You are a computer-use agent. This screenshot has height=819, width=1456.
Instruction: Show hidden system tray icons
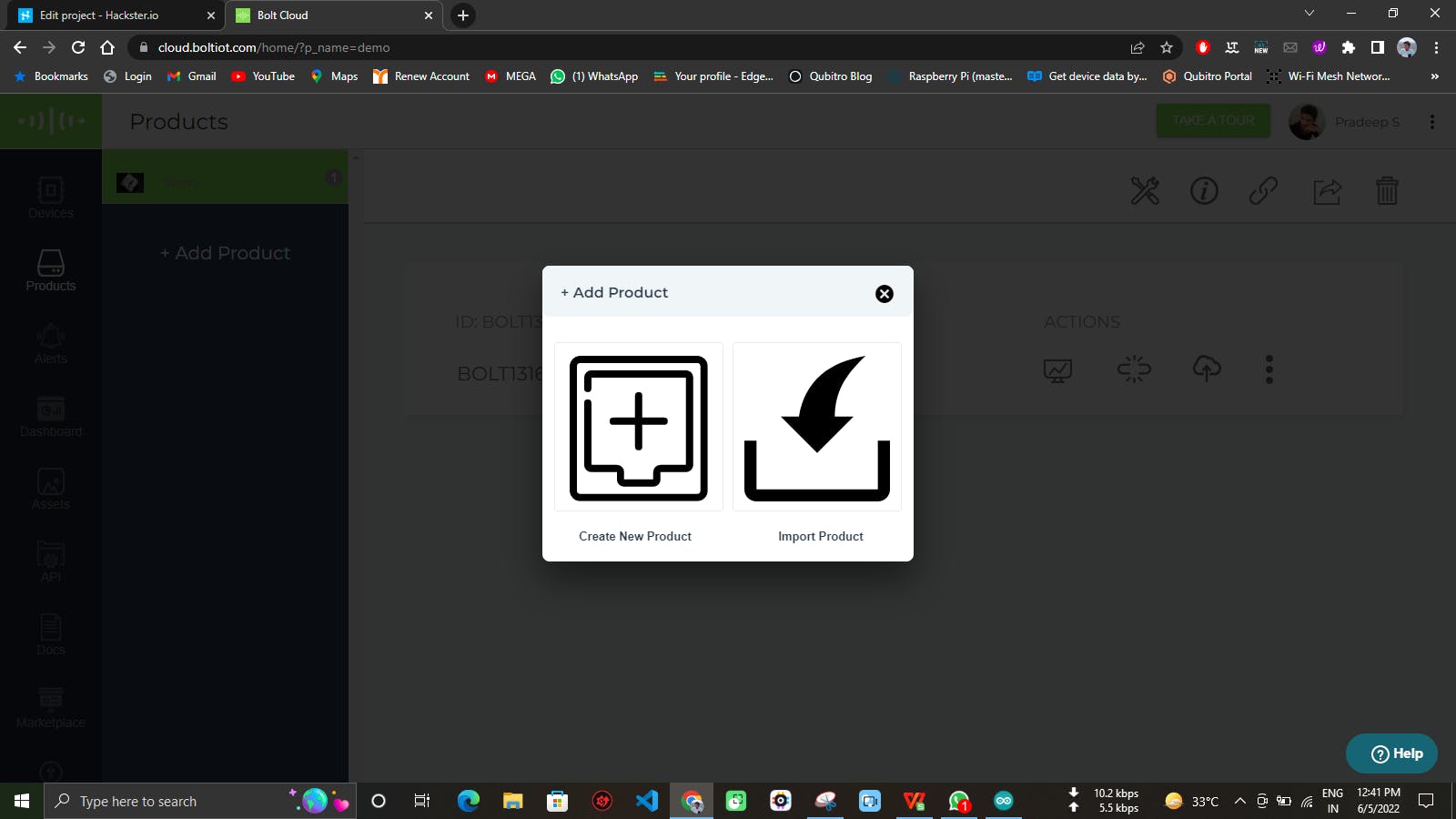tap(1239, 801)
